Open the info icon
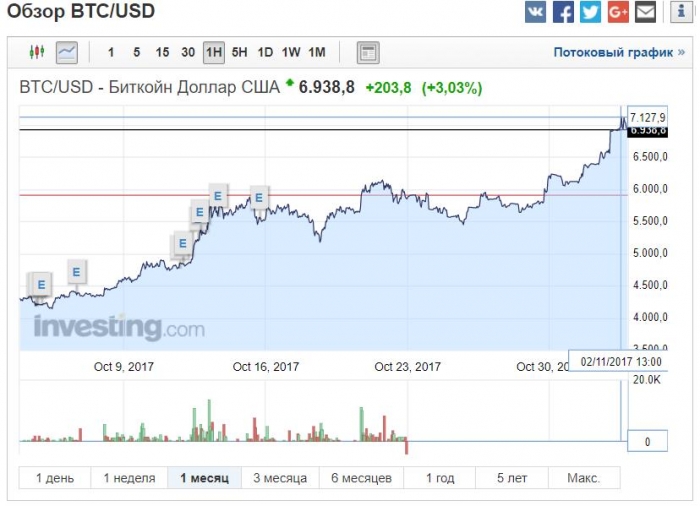700x506 pixels. [x=681, y=12]
